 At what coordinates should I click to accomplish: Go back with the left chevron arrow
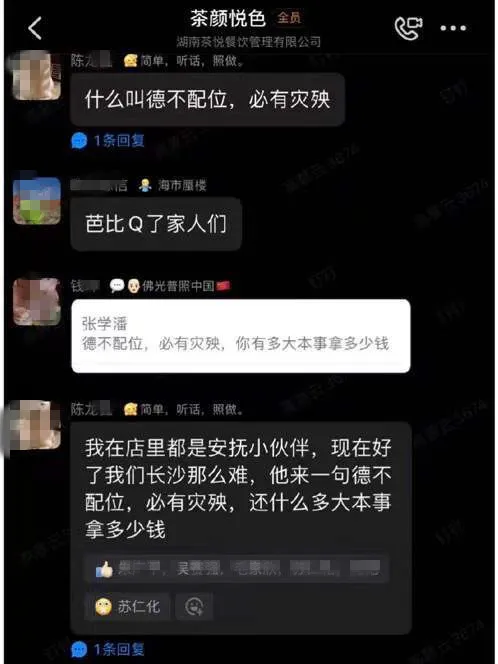tap(36, 28)
